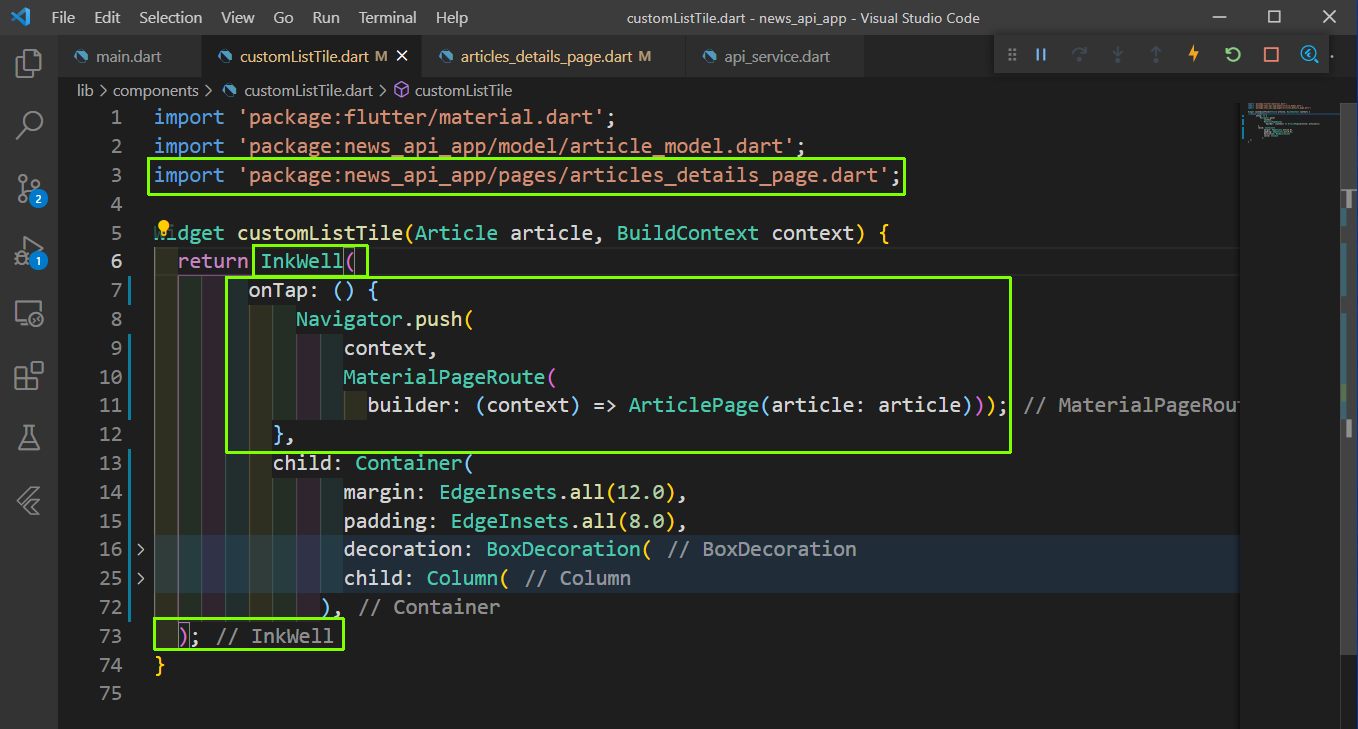Open the Extensions view
The image size is (1358, 729).
[29, 376]
